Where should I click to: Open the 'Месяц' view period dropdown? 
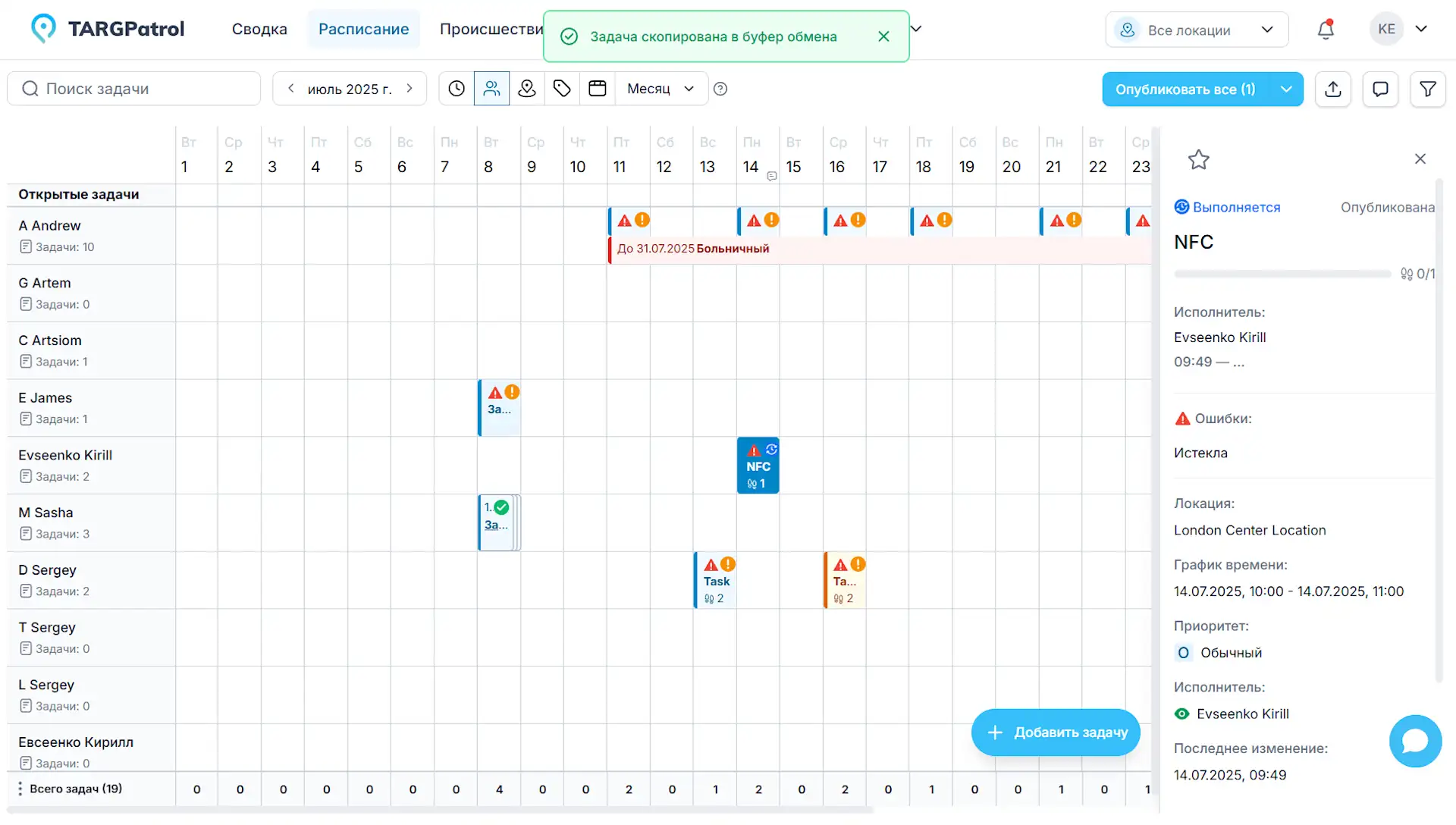point(661,88)
